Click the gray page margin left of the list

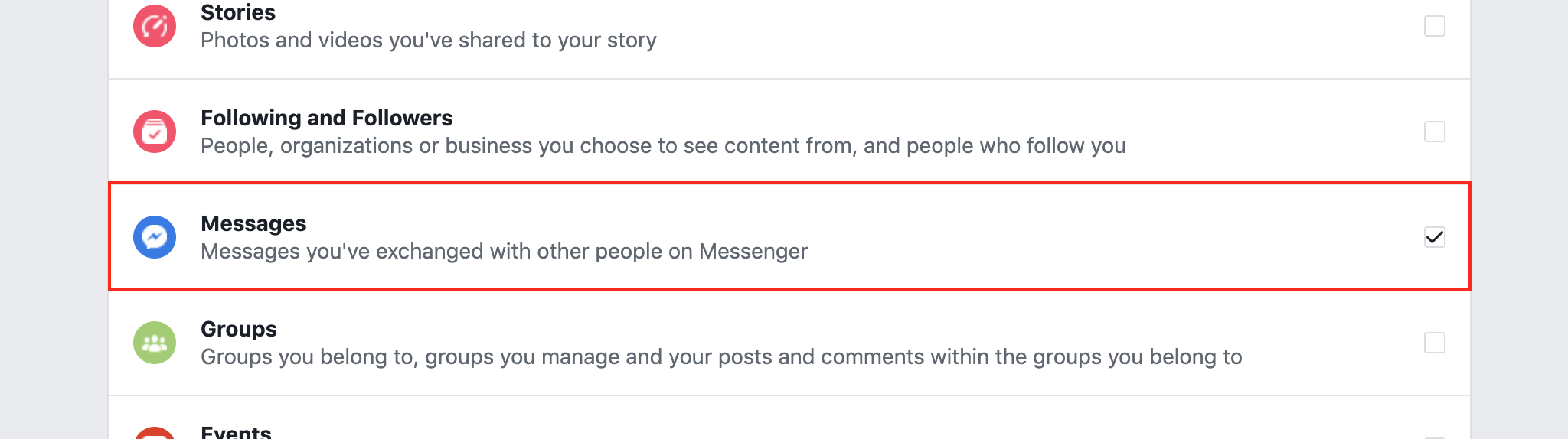pyautogui.click(x=54, y=229)
